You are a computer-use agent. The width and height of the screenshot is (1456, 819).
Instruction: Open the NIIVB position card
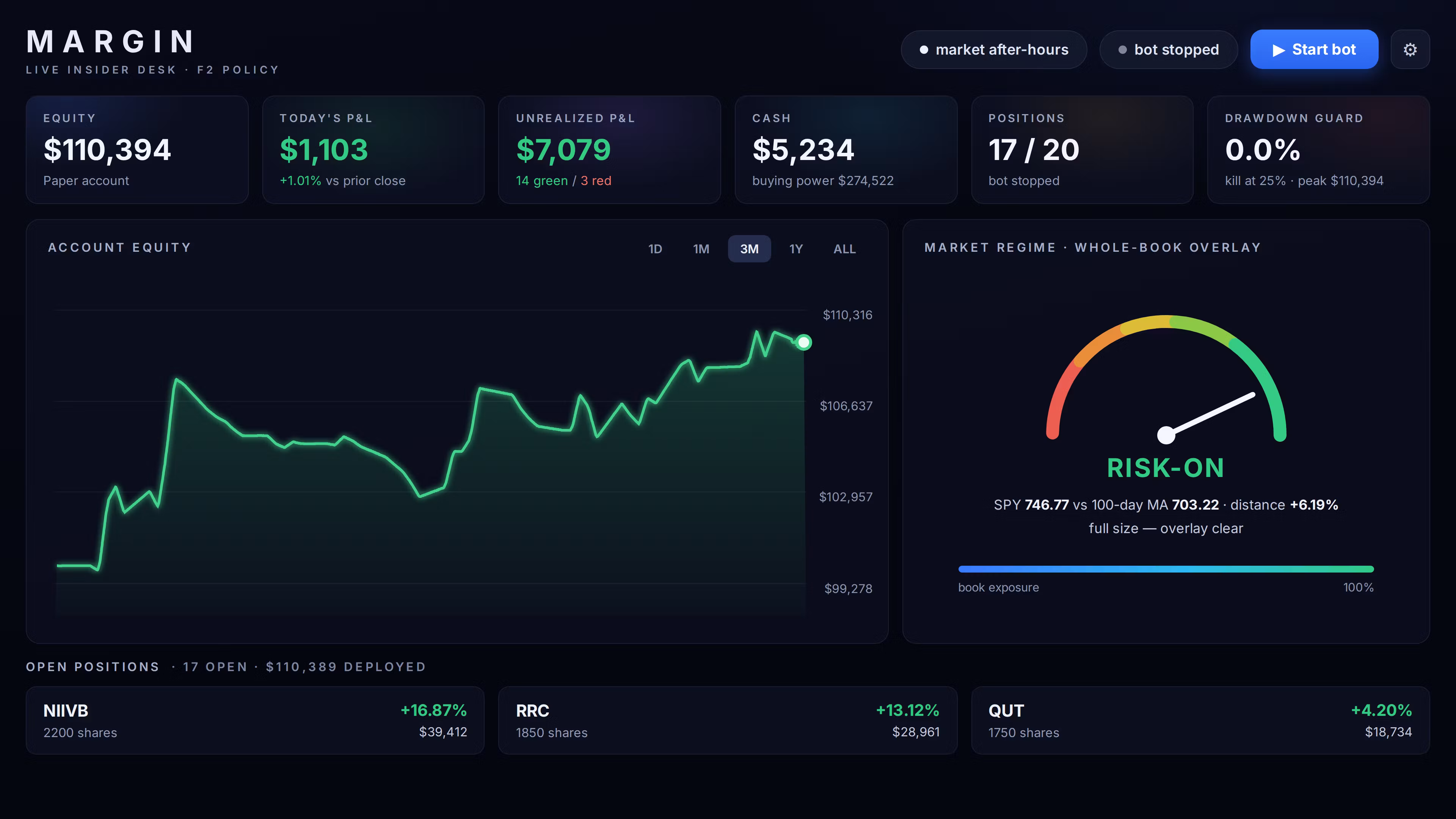click(255, 721)
